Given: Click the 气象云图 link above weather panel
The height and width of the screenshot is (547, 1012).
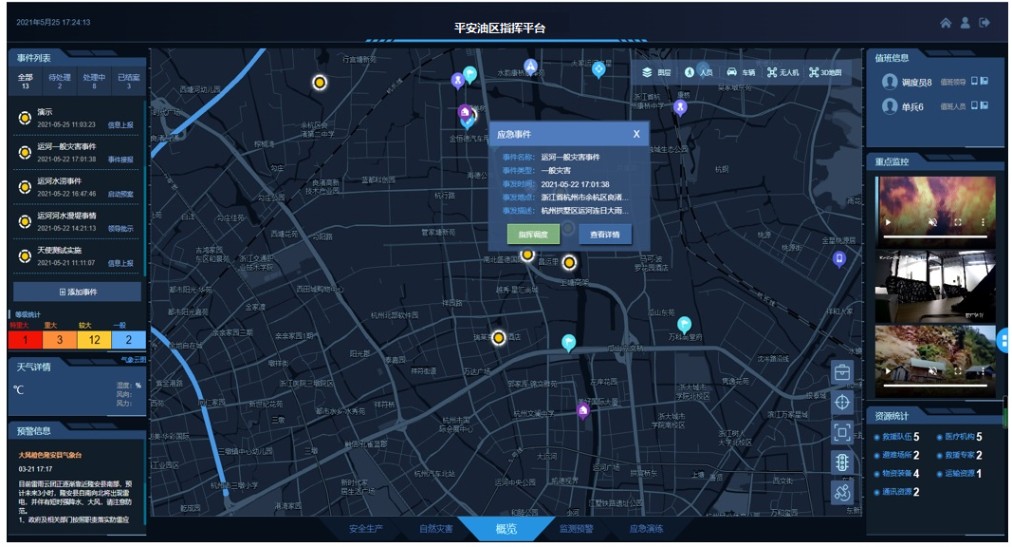Looking at the screenshot, I should 133,359.
